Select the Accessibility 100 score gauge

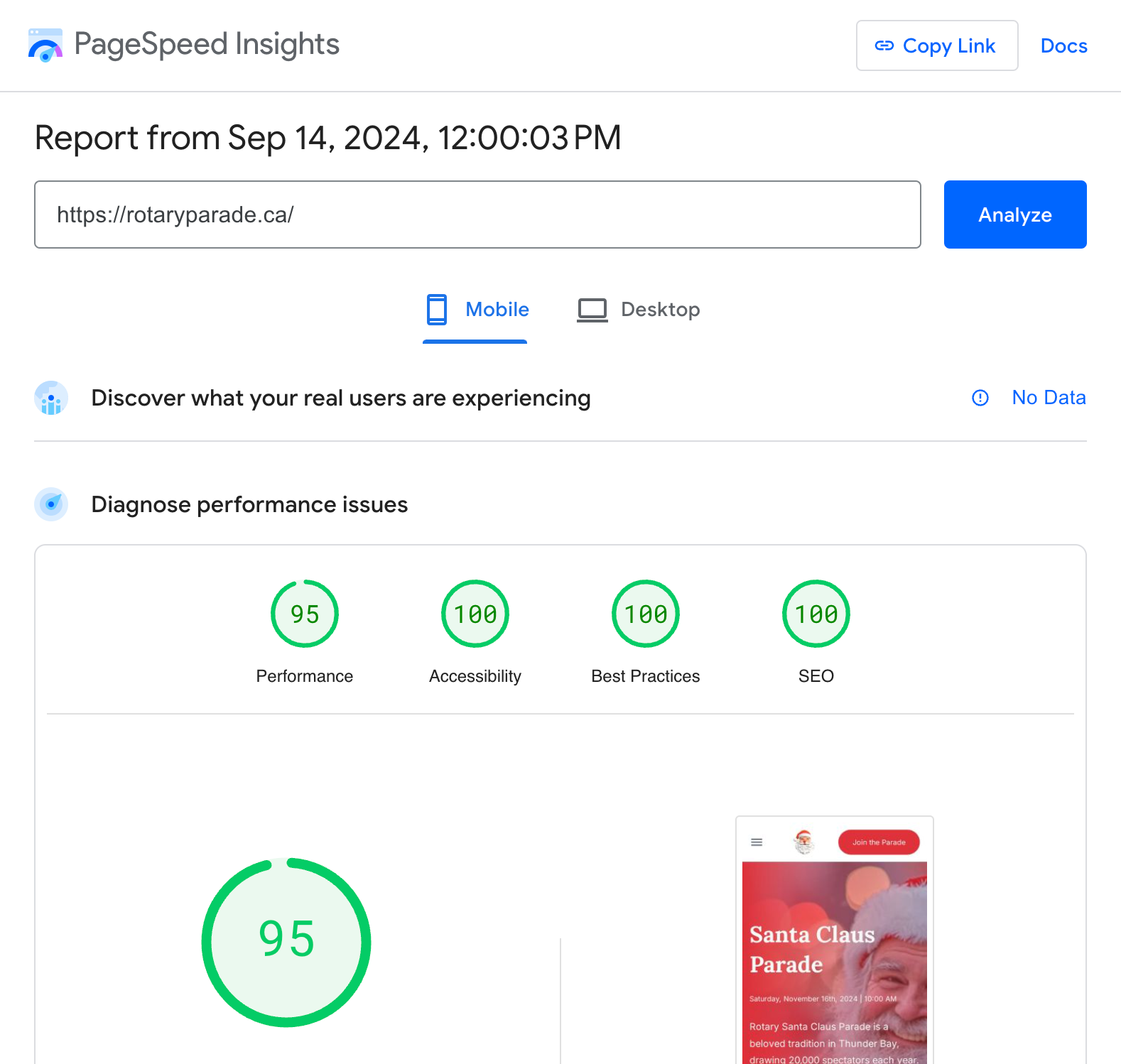coord(475,614)
